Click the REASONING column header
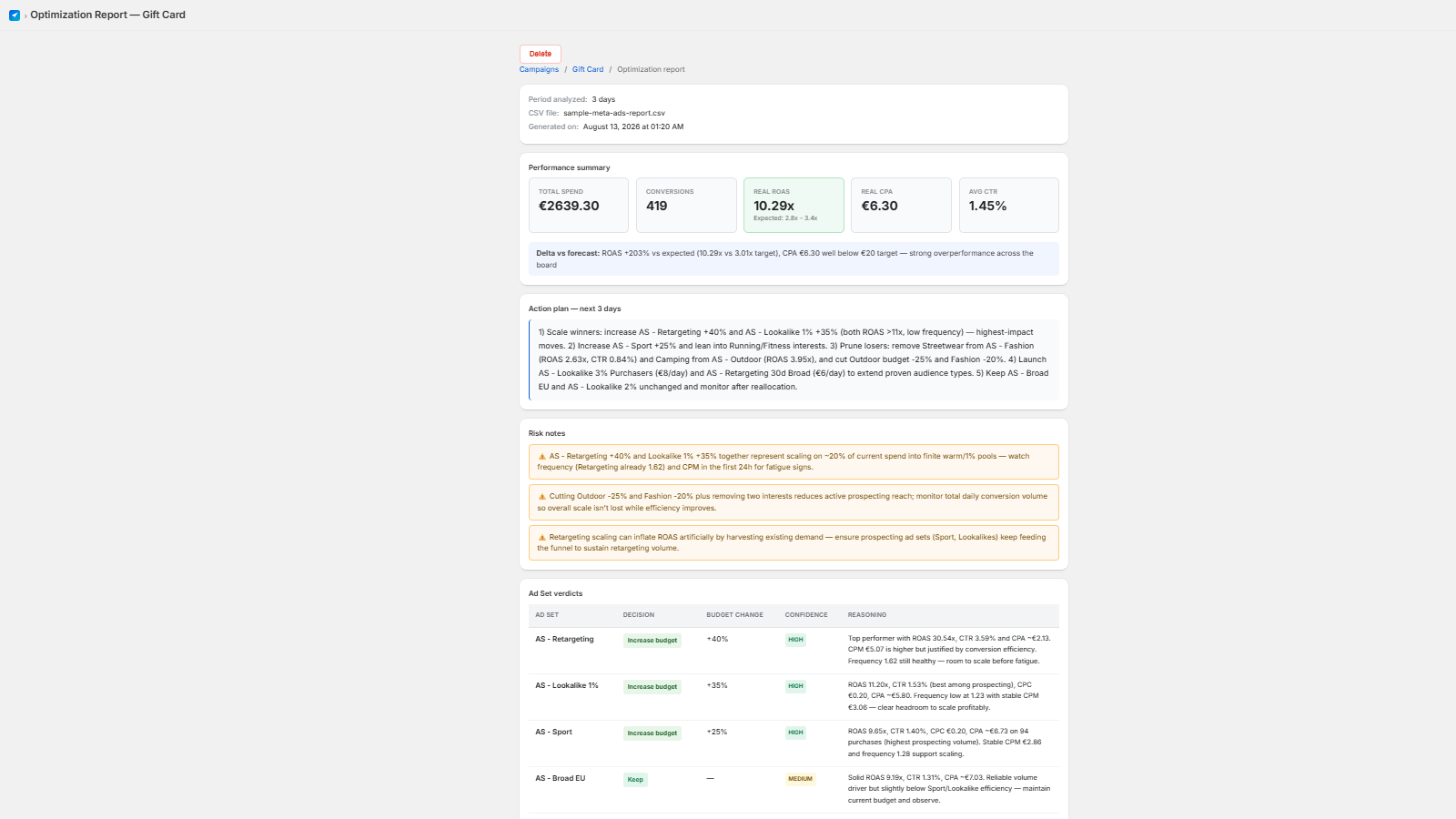This screenshot has width=1456, height=819. coord(867,615)
